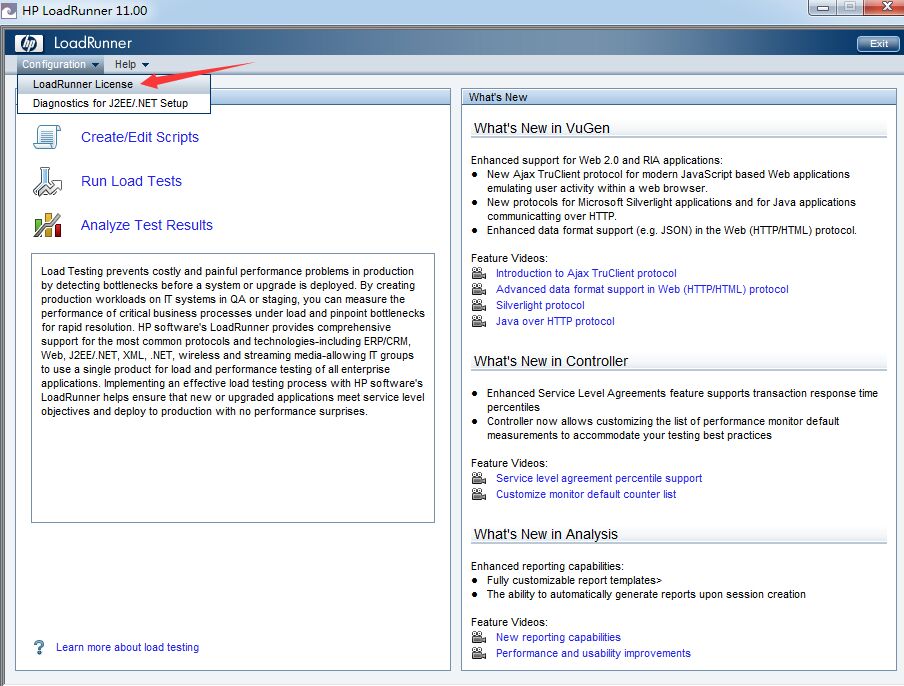This screenshot has width=904, height=686.
Task: Click video icon beside Silverlight protocol
Action: click(x=479, y=305)
